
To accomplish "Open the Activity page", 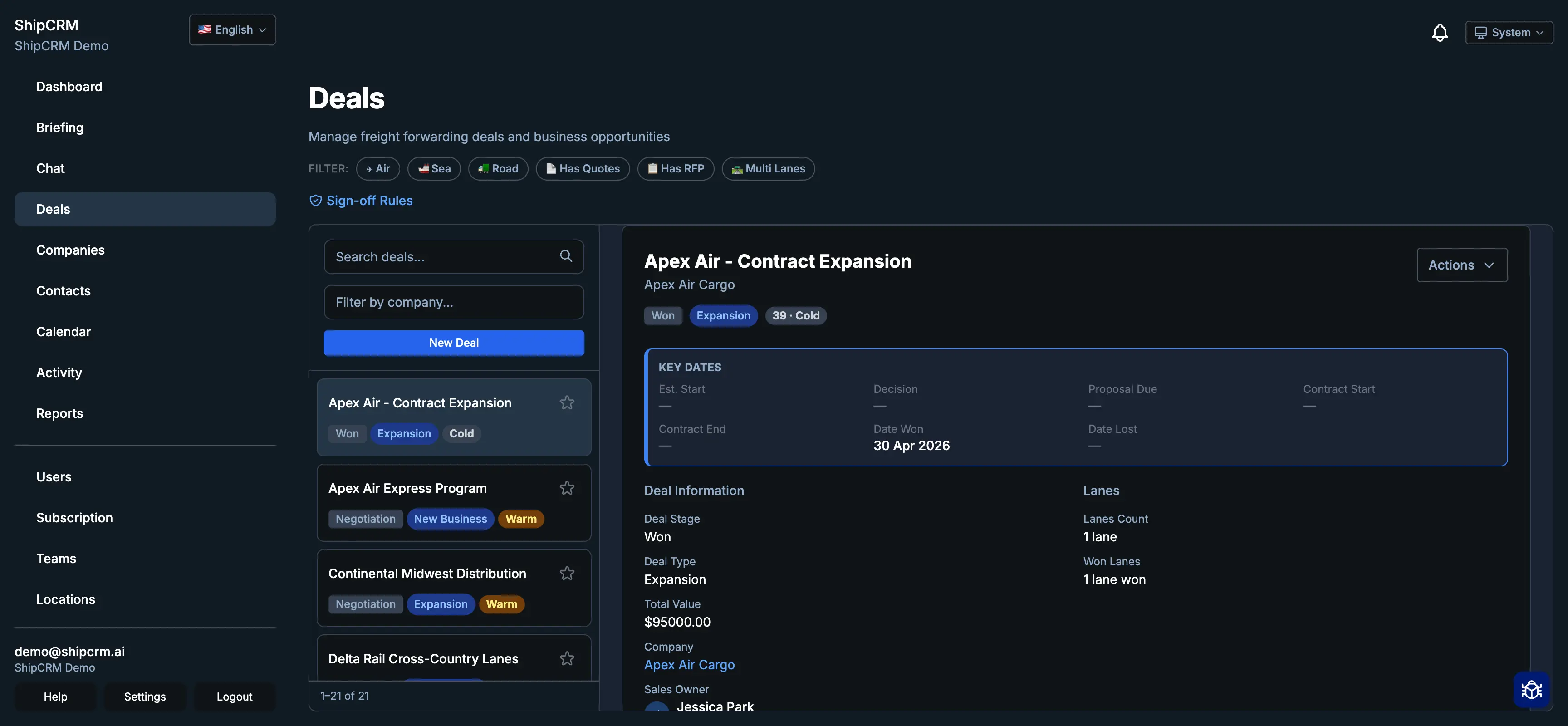I will 145,373.
